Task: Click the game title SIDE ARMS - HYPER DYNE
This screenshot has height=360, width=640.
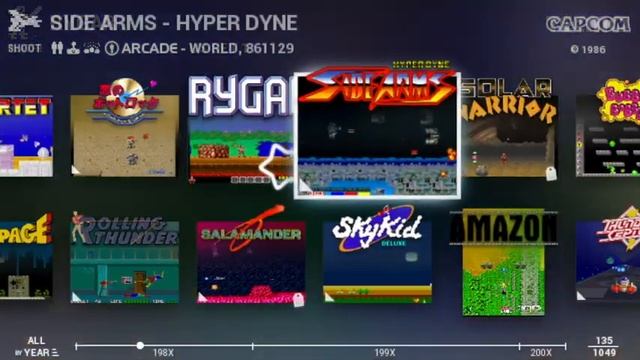Action: (x=174, y=23)
